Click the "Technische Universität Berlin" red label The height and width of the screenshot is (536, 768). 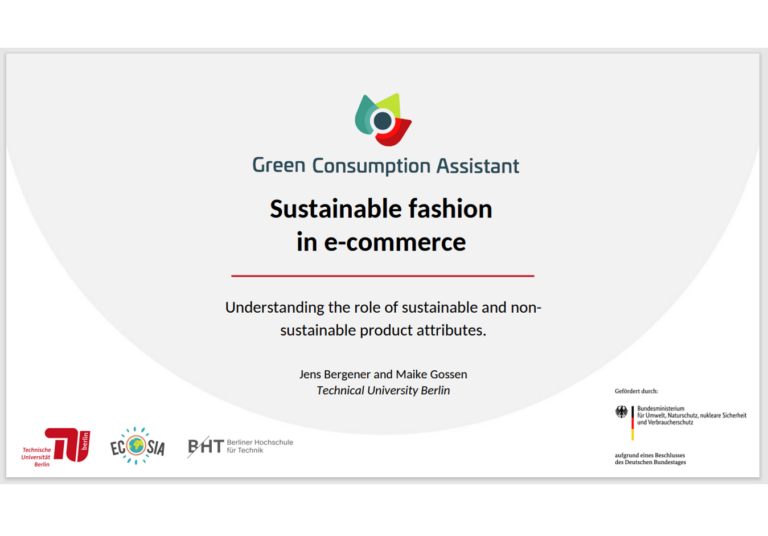(35, 457)
